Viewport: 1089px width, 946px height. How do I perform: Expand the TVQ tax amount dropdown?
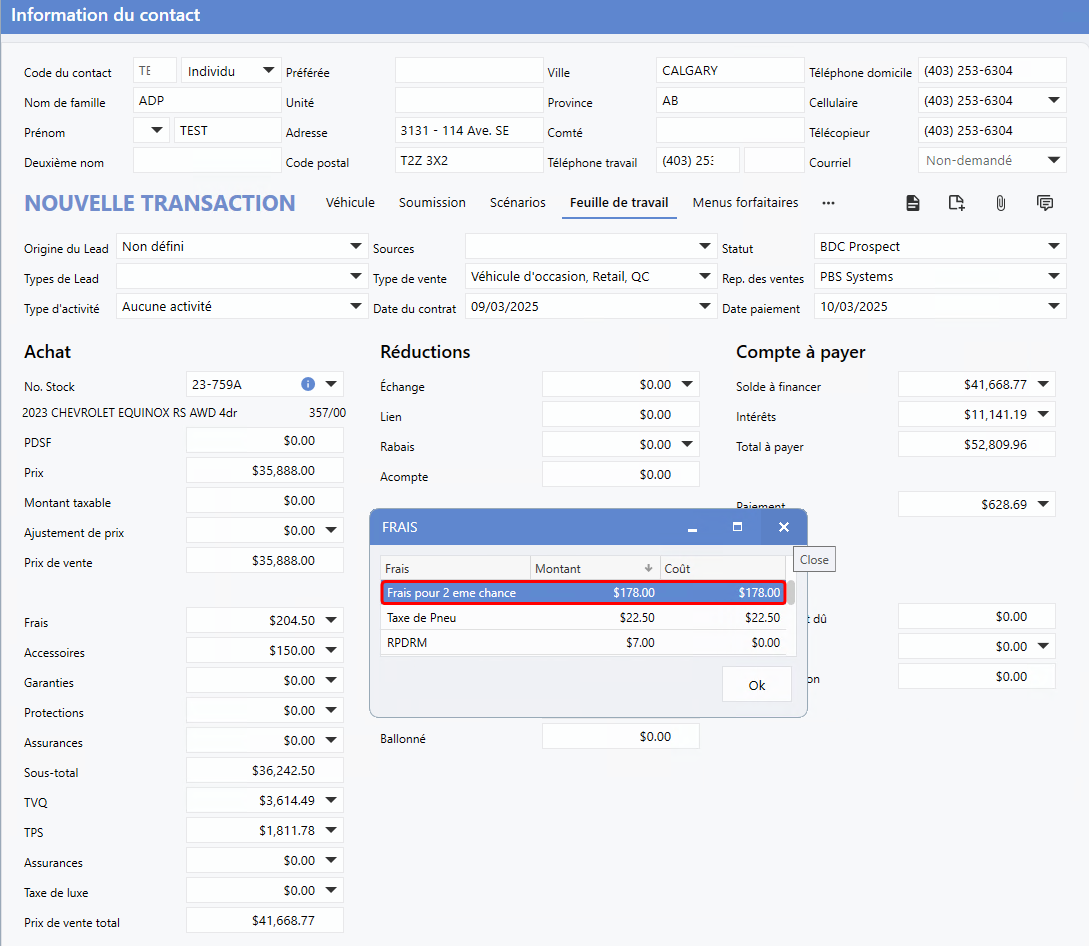pyautogui.click(x=332, y=801)
